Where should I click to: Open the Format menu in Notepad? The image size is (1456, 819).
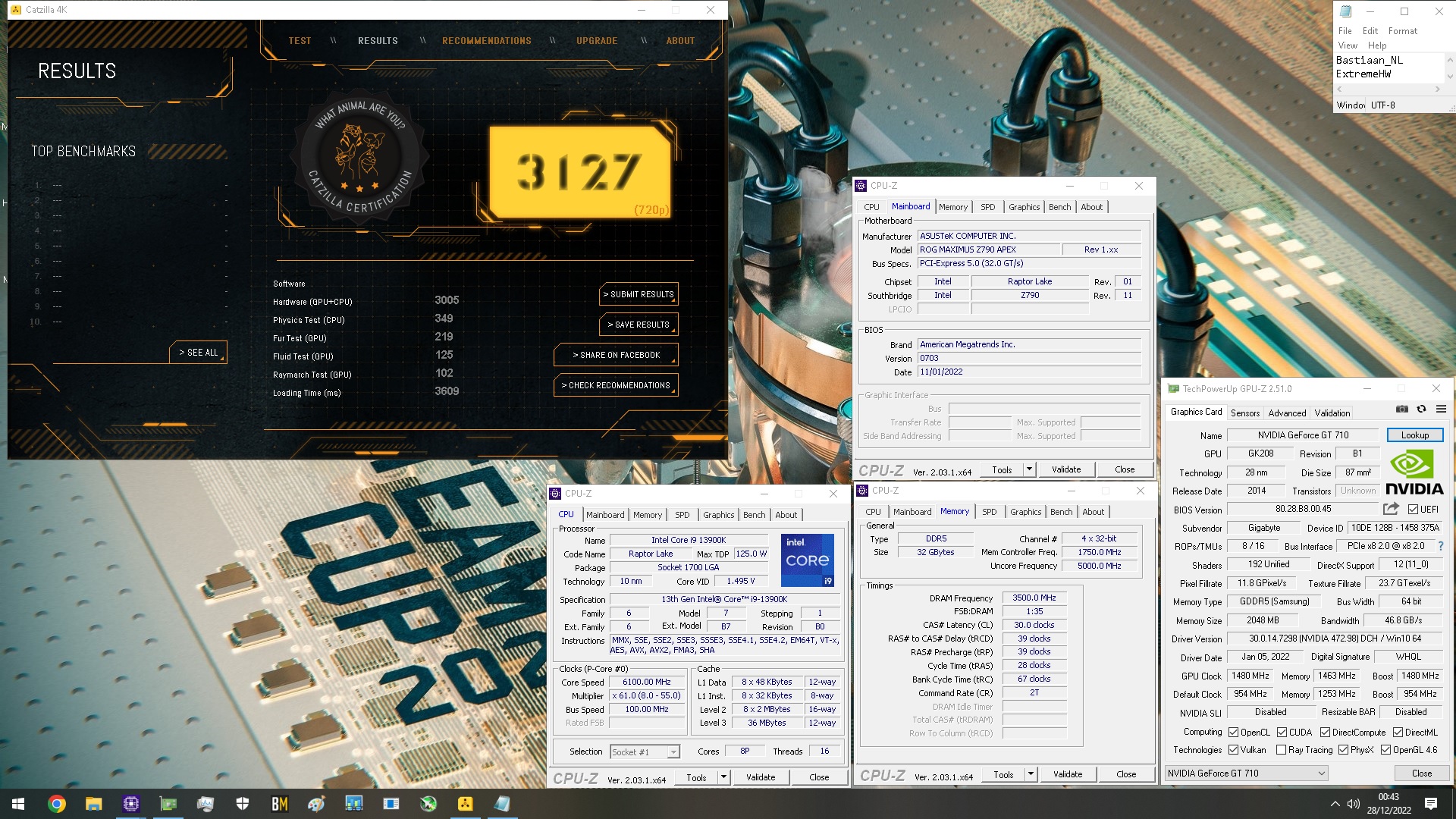coord(1402,31)
